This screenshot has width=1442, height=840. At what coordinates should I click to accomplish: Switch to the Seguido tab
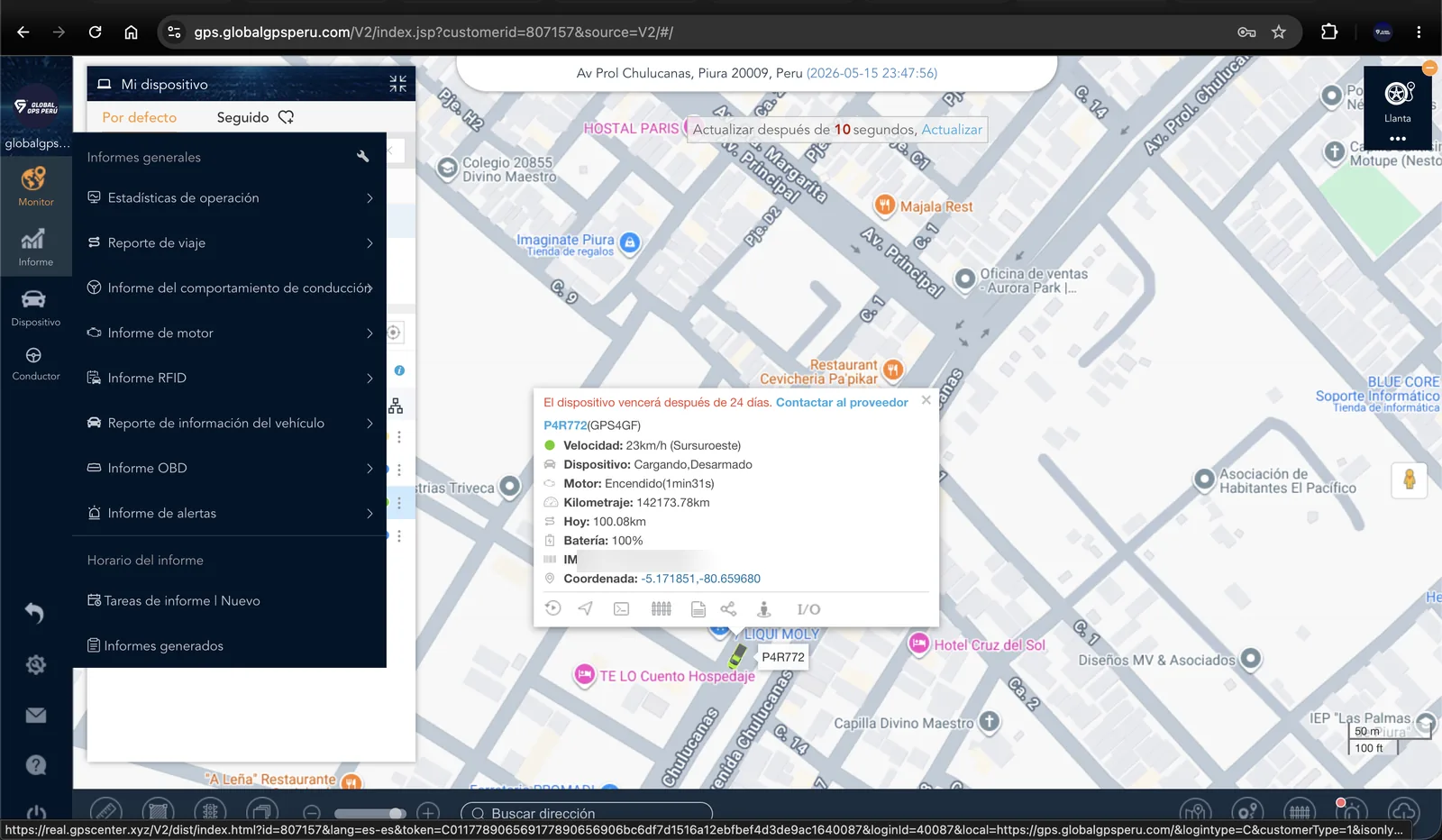tap(255, 117)
